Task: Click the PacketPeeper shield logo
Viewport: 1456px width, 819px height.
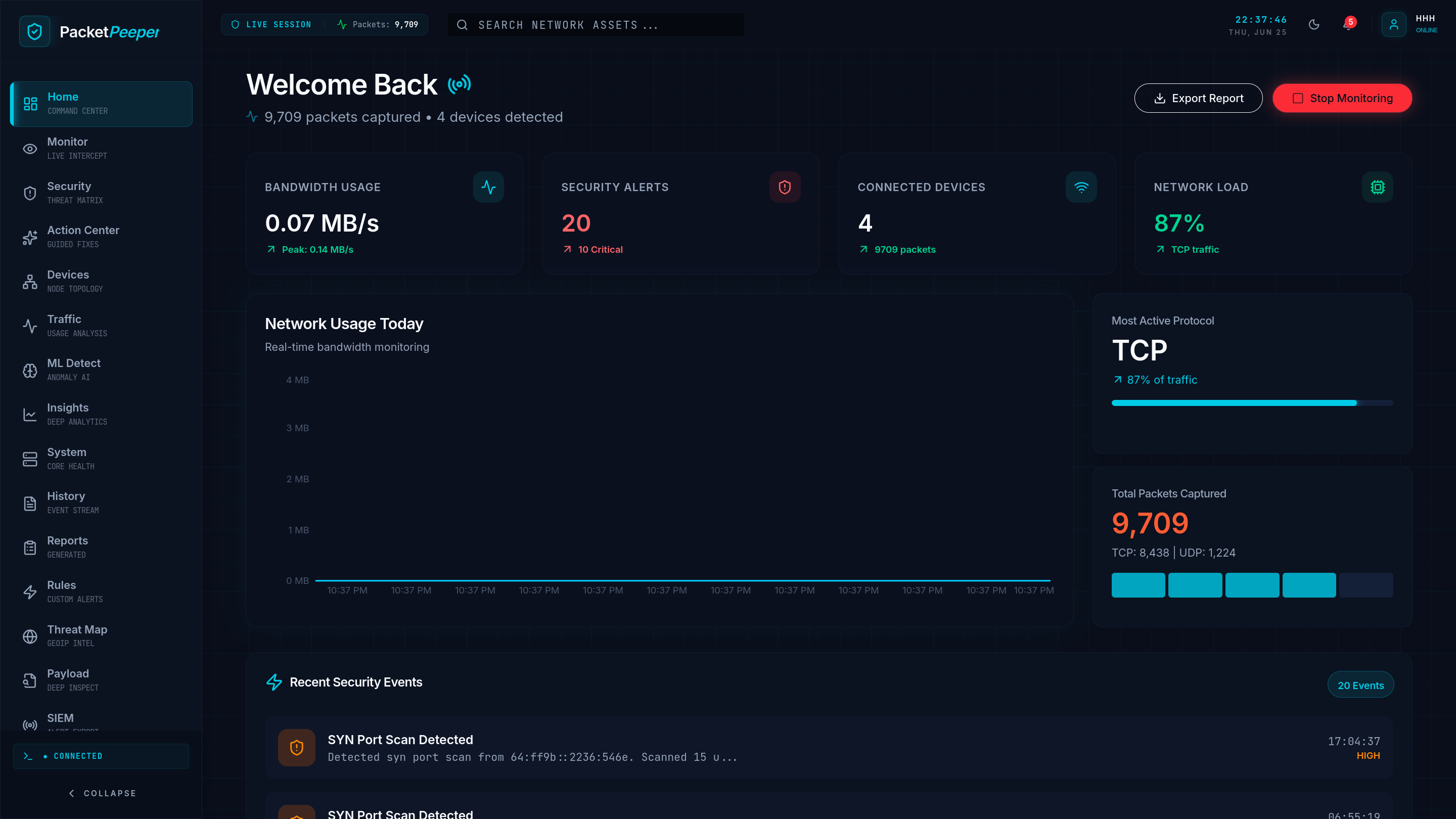Action: [x=34, y=31]
